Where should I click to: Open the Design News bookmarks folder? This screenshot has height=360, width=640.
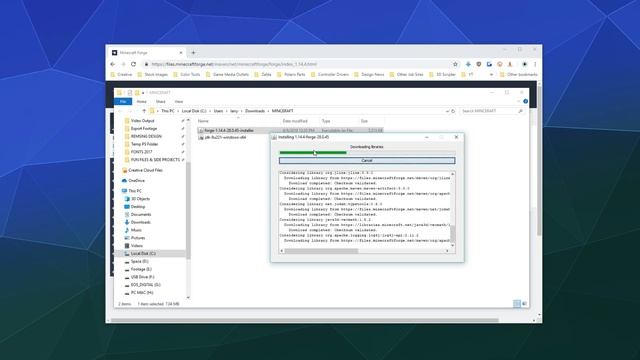[x=369, y=75]
